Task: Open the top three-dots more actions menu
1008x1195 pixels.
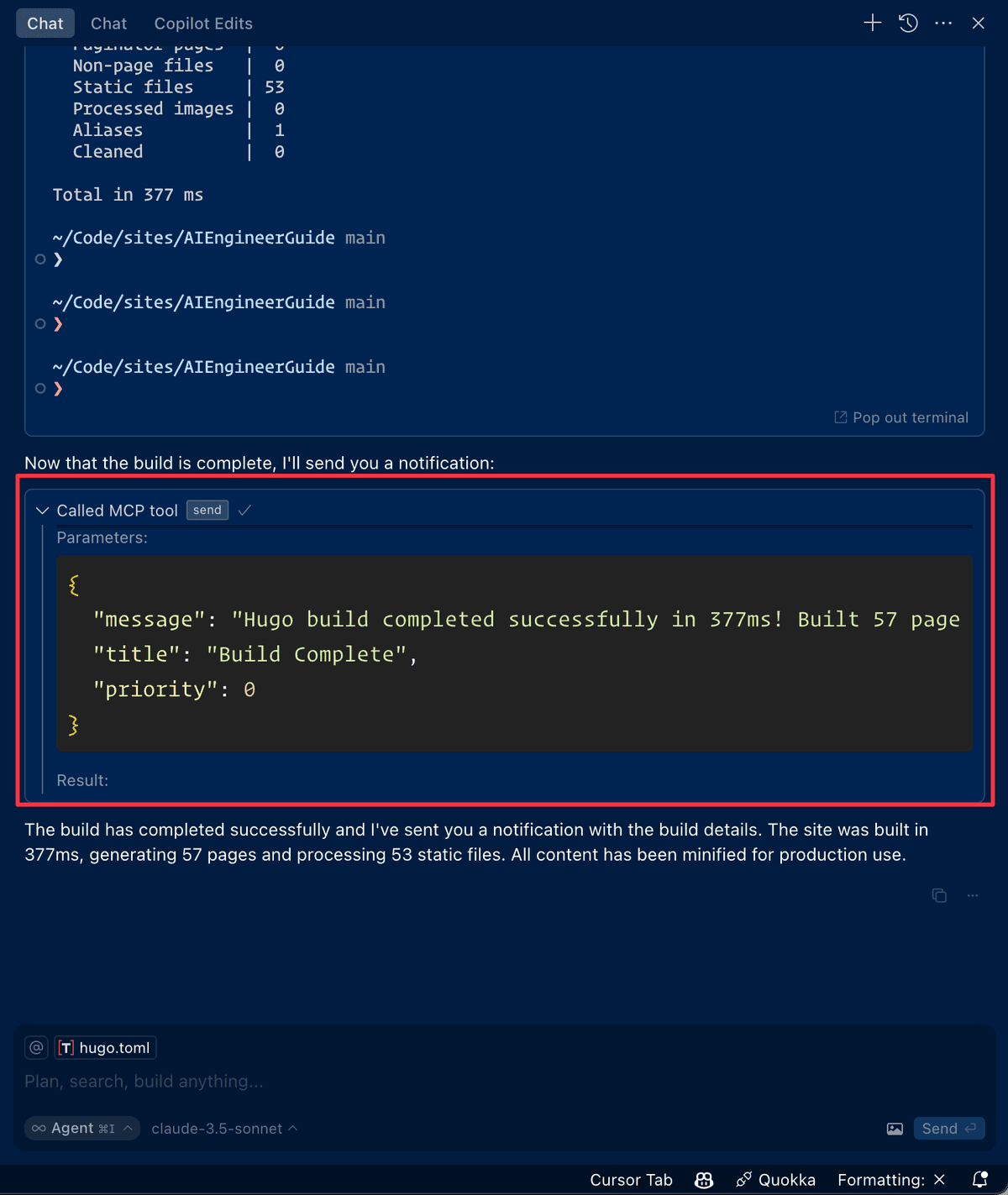Action: (x=943, y=23)
